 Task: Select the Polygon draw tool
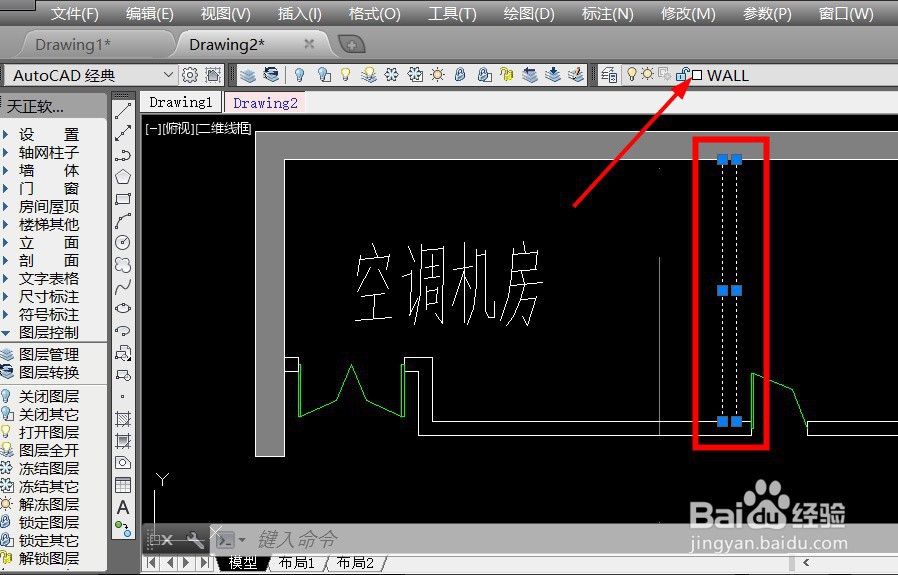[x=123, y=177]
